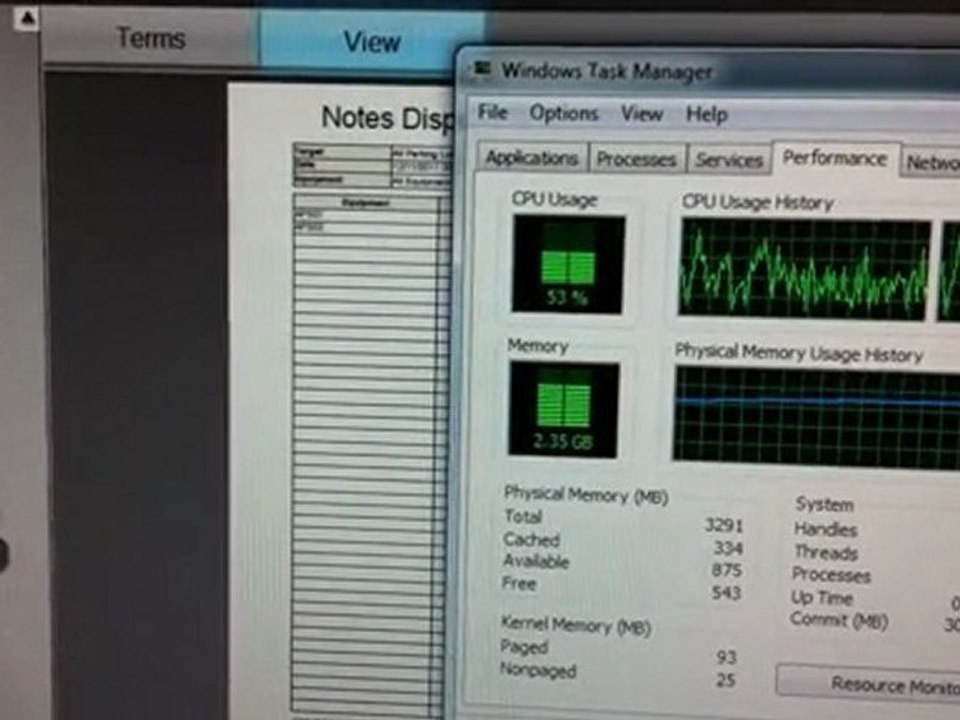Open the View menu in Task Manager
Image resolution: width=960 pixels, height=720 pixels.
coord(642,114)
